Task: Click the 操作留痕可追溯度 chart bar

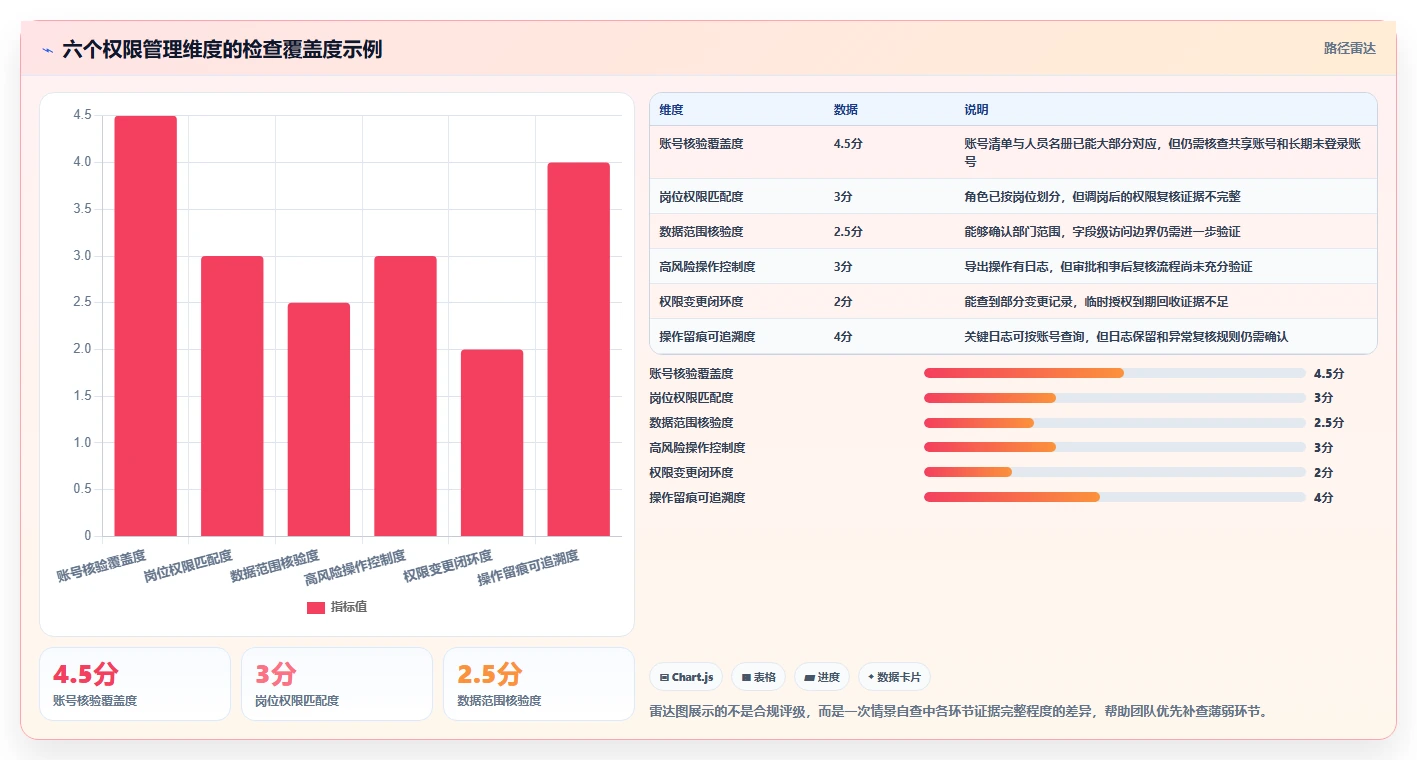Action: pyautogui.click(x=579, y=349)
